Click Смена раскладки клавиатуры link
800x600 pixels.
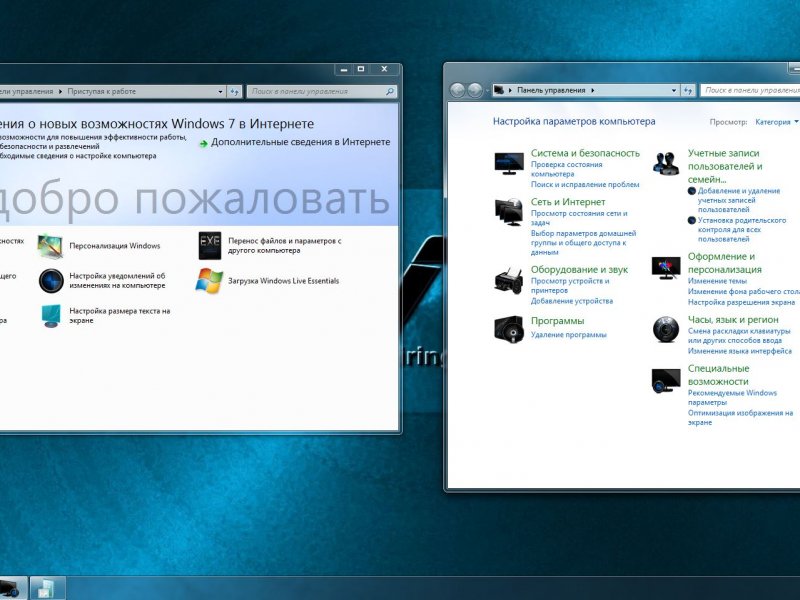(x=739, y=336)
